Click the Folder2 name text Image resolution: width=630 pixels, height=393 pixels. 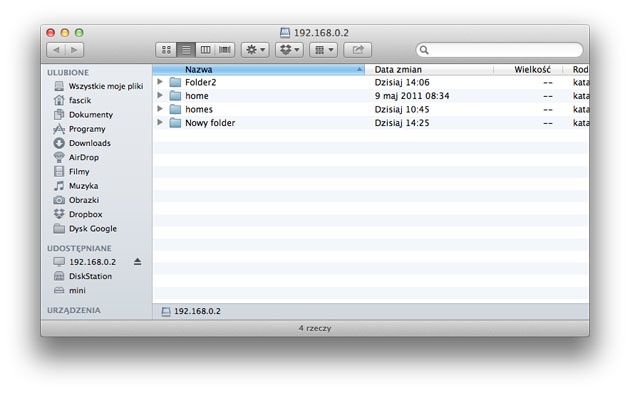(200, 82)
